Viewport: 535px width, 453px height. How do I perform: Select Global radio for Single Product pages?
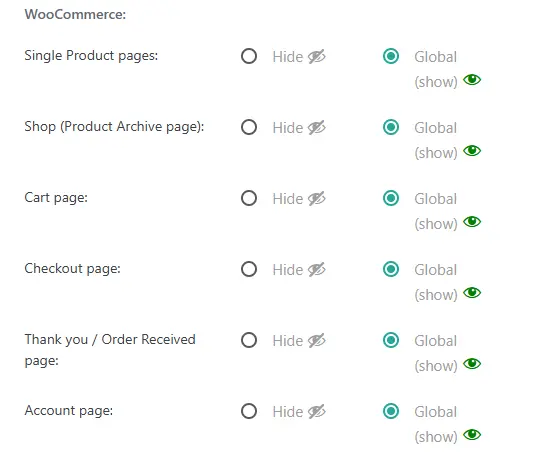(x=391, y=56)
